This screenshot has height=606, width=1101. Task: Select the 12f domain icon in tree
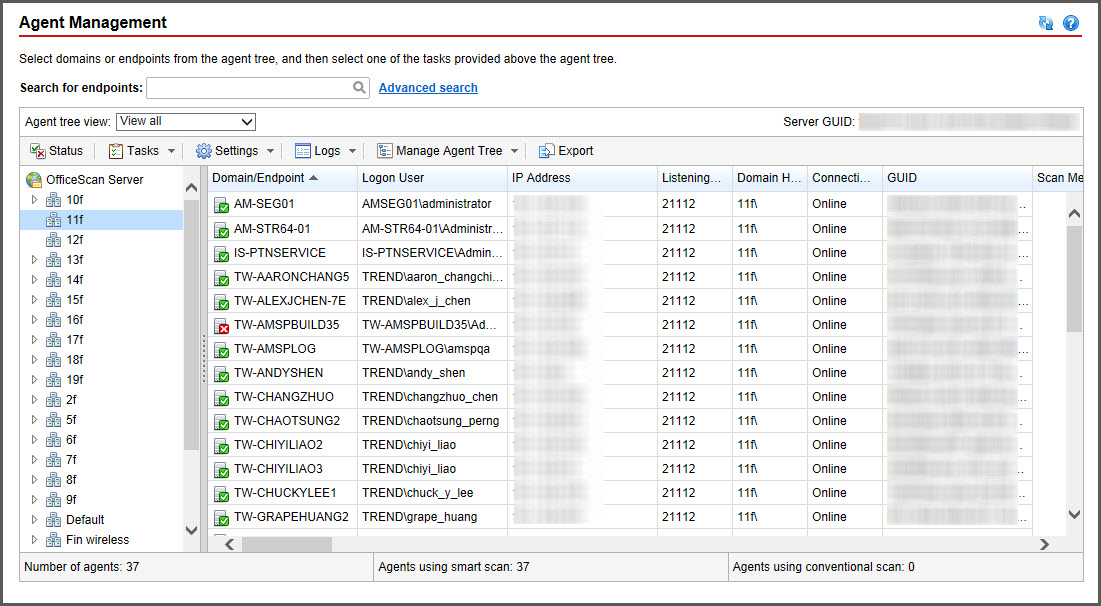(x=54, y=240)
